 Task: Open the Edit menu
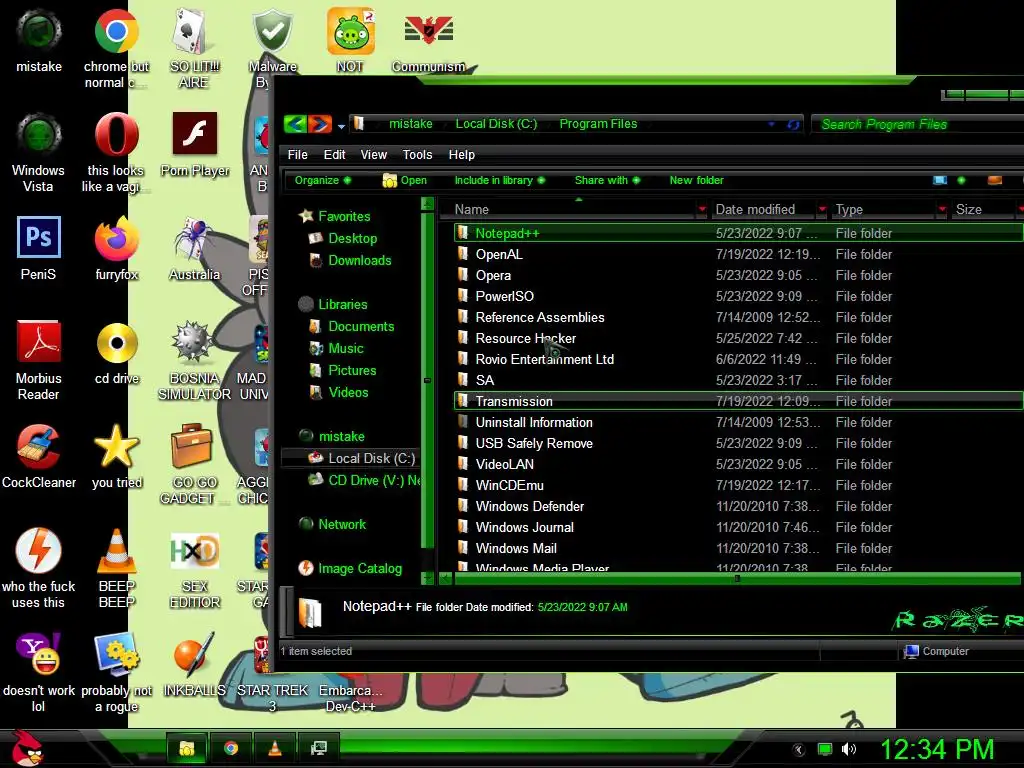[334, 155]
